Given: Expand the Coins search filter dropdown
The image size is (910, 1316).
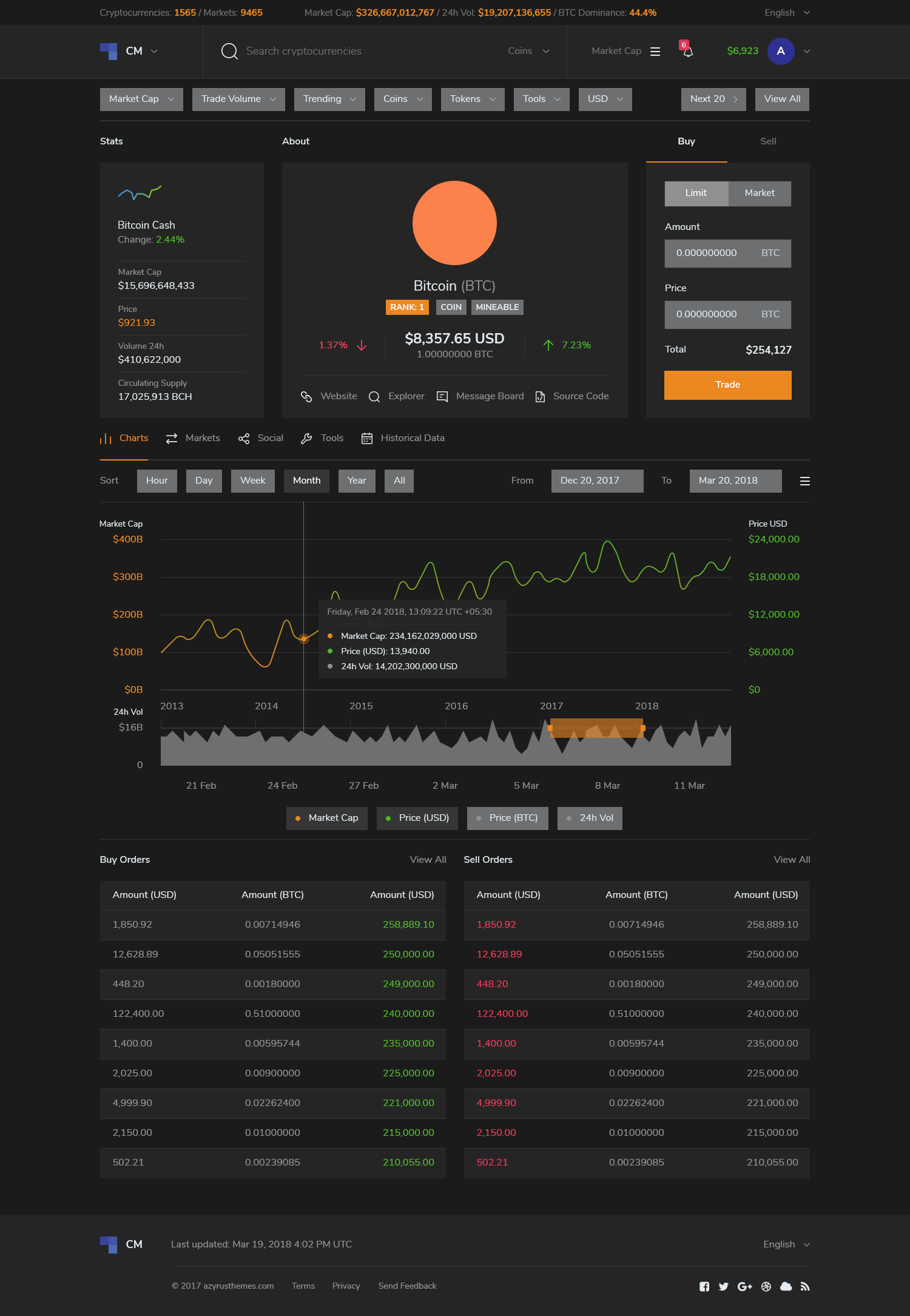Looking at the screenshot, I should pos(528,52).
